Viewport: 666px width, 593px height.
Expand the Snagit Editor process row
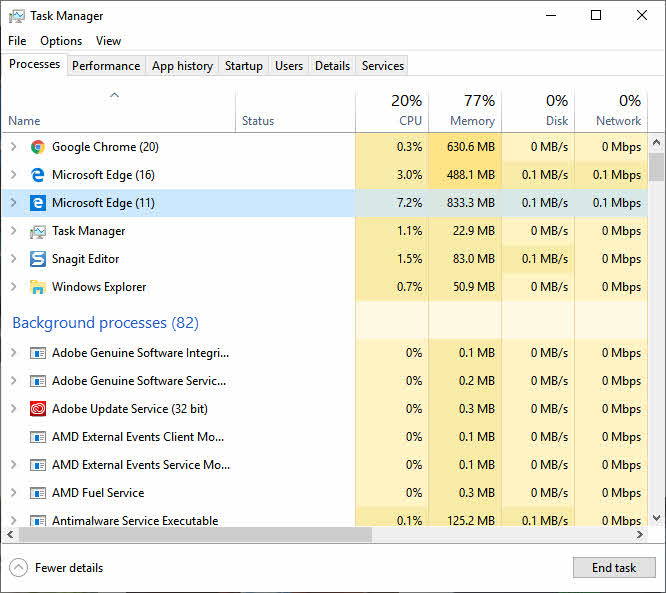[14, 259]
